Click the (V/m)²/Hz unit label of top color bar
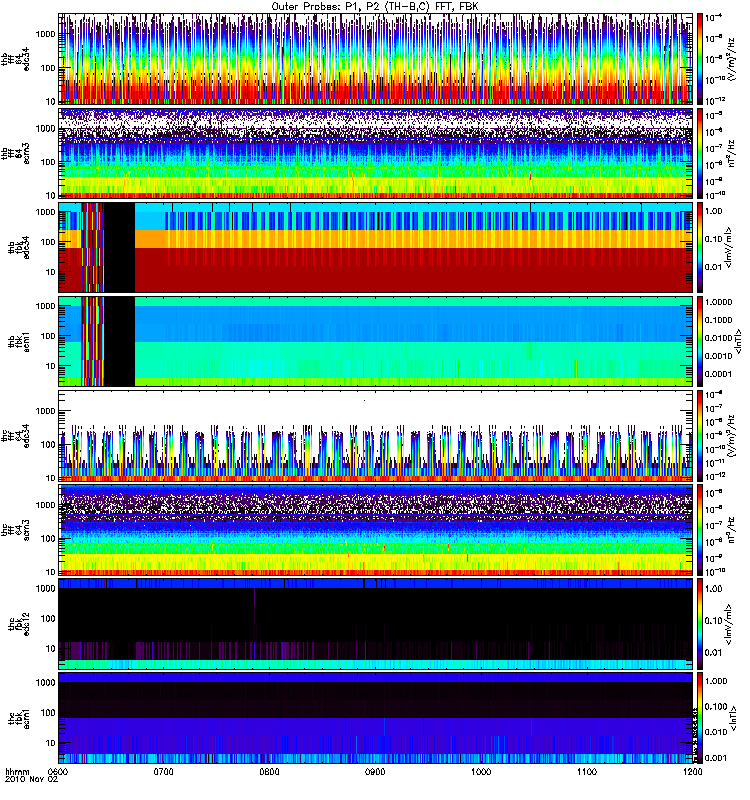Image resolution: width=750 pixels, height=800 pixels. (731, 59)
